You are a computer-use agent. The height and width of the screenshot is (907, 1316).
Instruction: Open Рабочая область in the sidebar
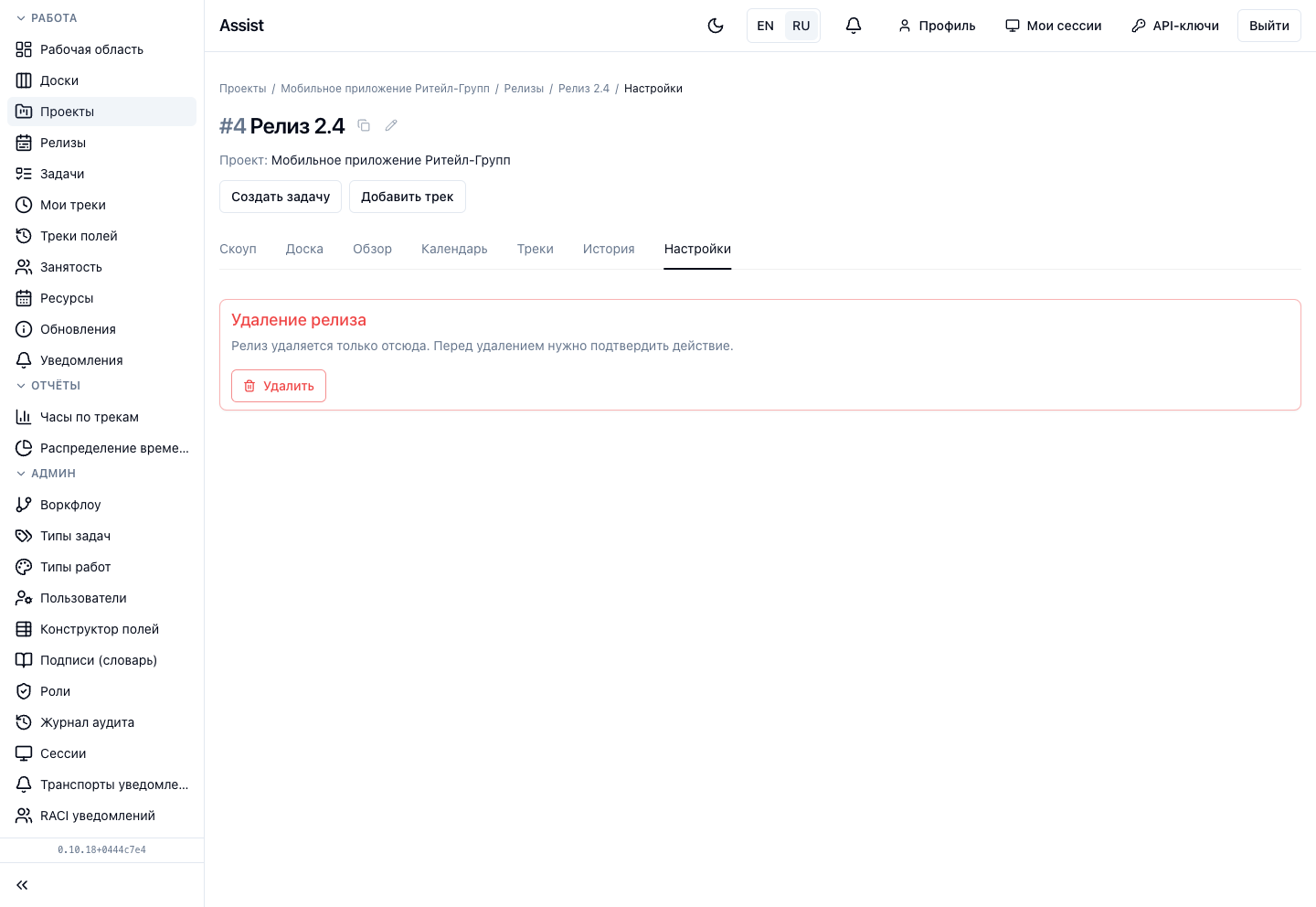tap(101, 49)
